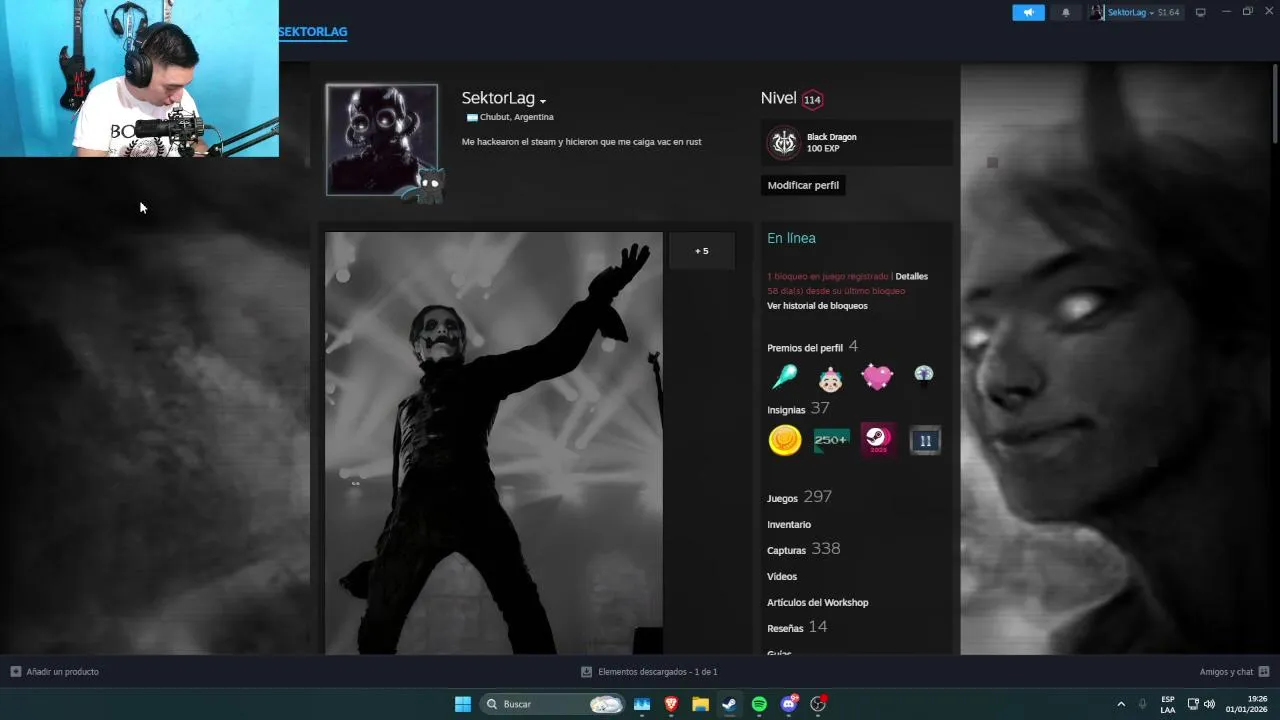Click the 250+ games collector badge

click(x=831, y=440)
